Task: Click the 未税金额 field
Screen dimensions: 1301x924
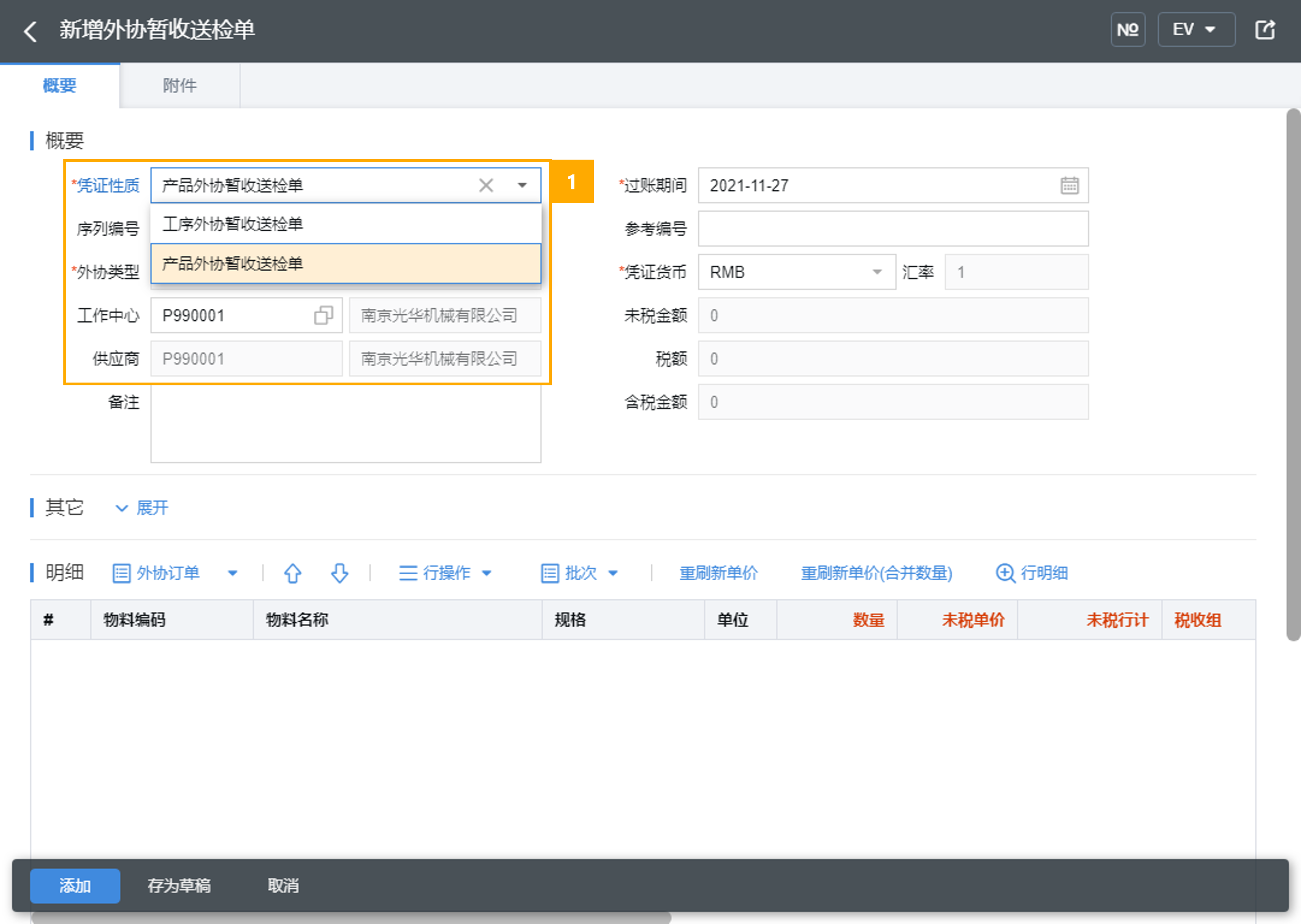Action: 893,315
